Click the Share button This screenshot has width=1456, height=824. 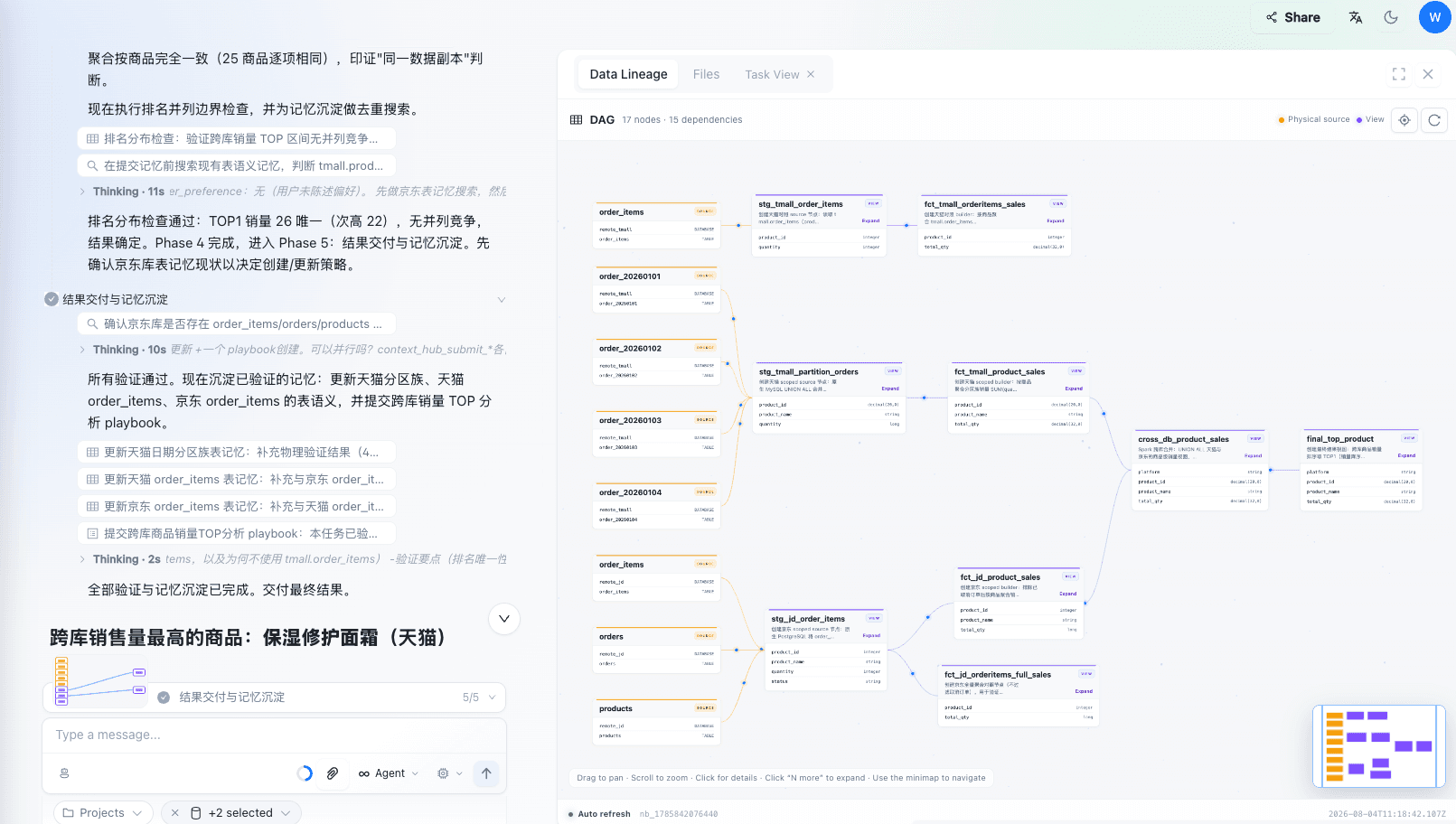(x=1293, y=17)
